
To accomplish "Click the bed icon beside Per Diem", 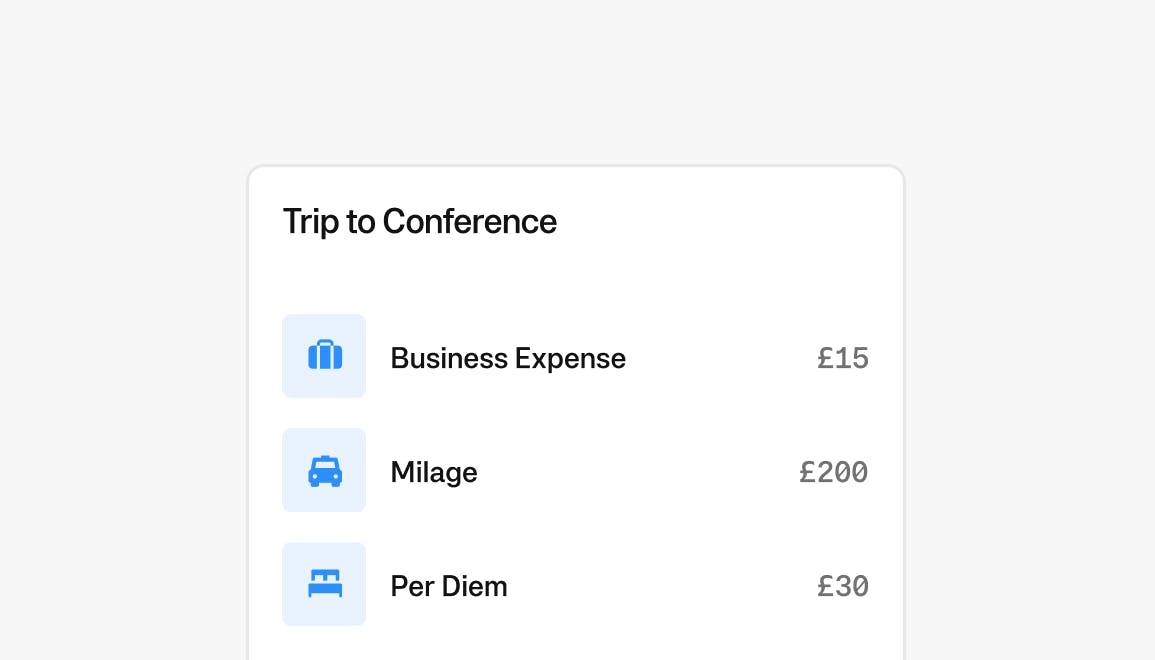I will tap(325, 584).
